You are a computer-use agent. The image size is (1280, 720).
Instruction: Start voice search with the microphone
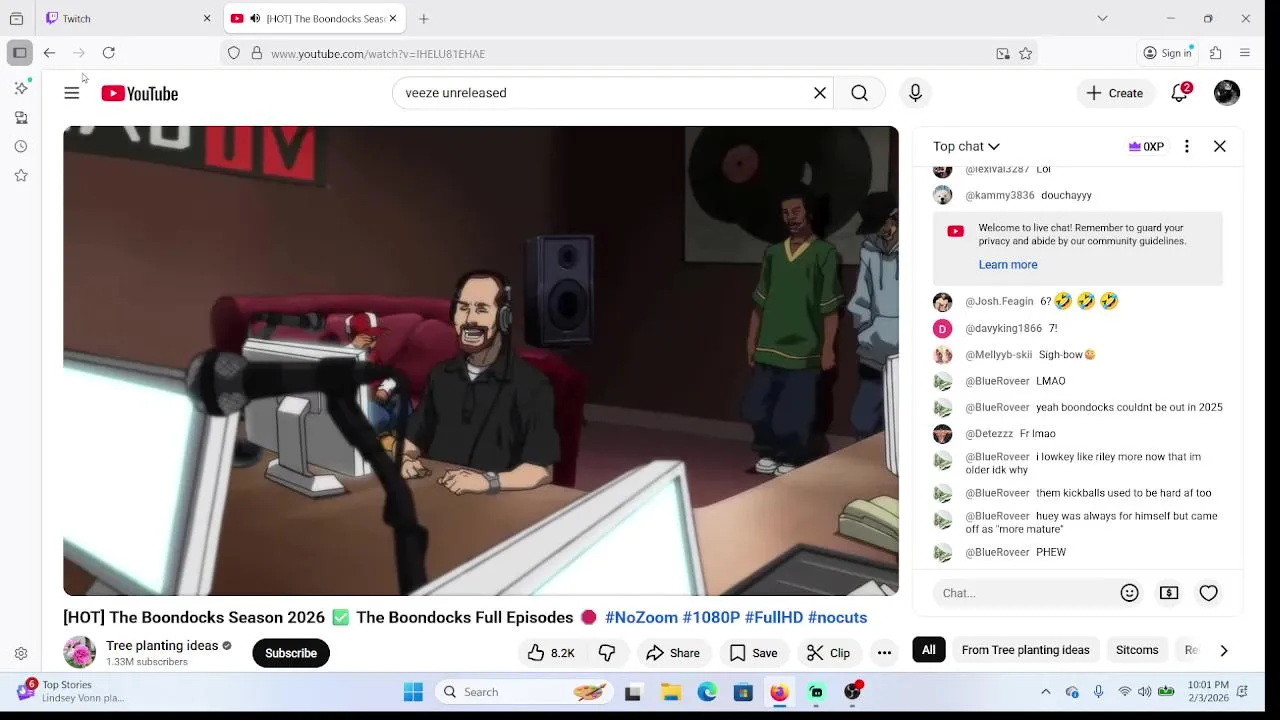915,93
